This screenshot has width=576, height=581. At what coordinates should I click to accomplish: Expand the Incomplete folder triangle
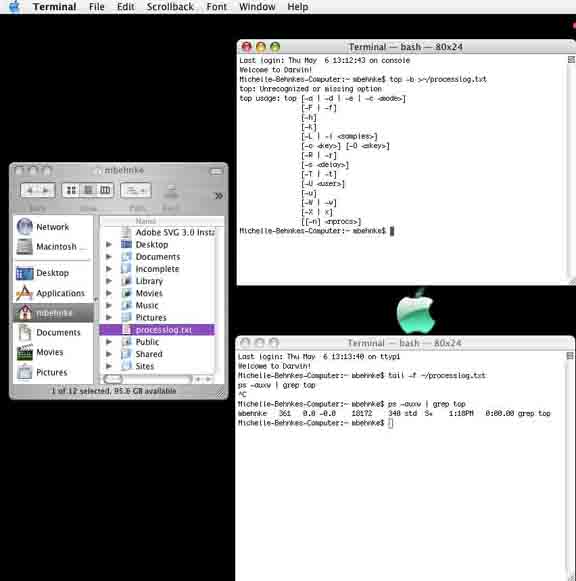(x=109, y=269)
